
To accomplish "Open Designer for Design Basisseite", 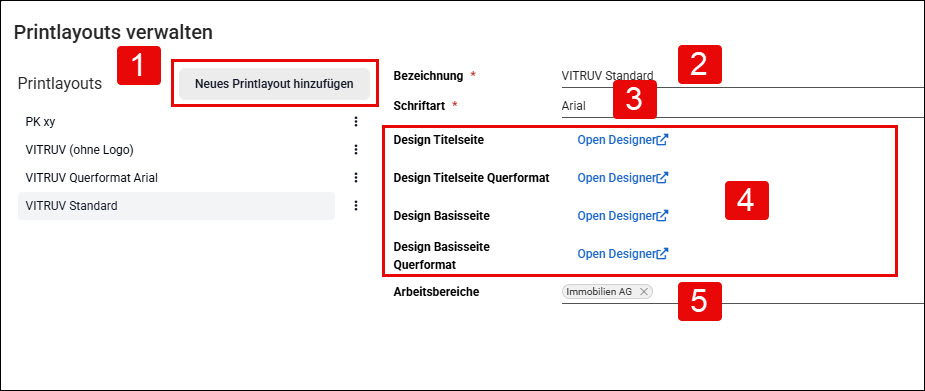I will coord(616,216).
